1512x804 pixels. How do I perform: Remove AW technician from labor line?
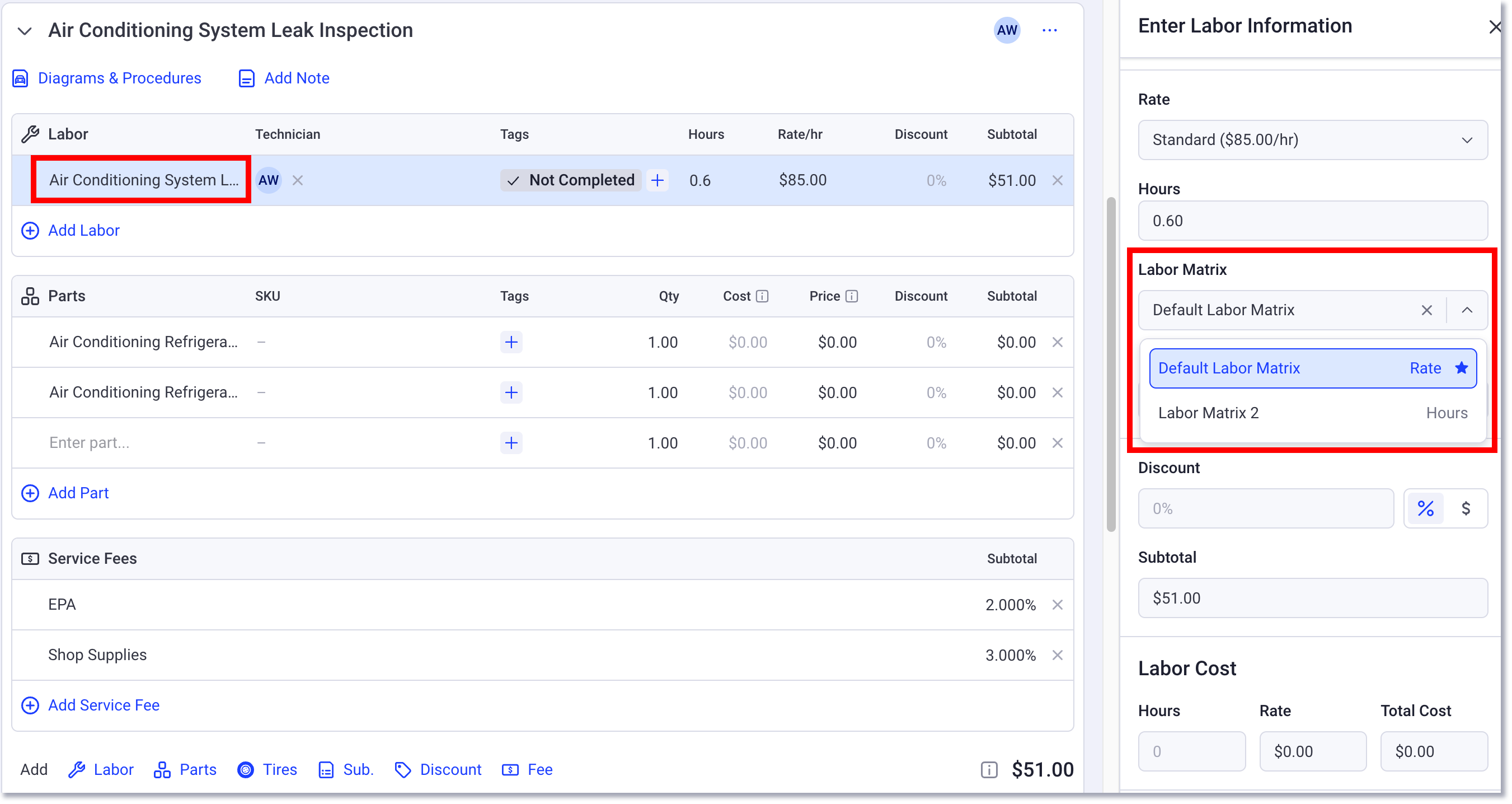click(x=298, y=180)
